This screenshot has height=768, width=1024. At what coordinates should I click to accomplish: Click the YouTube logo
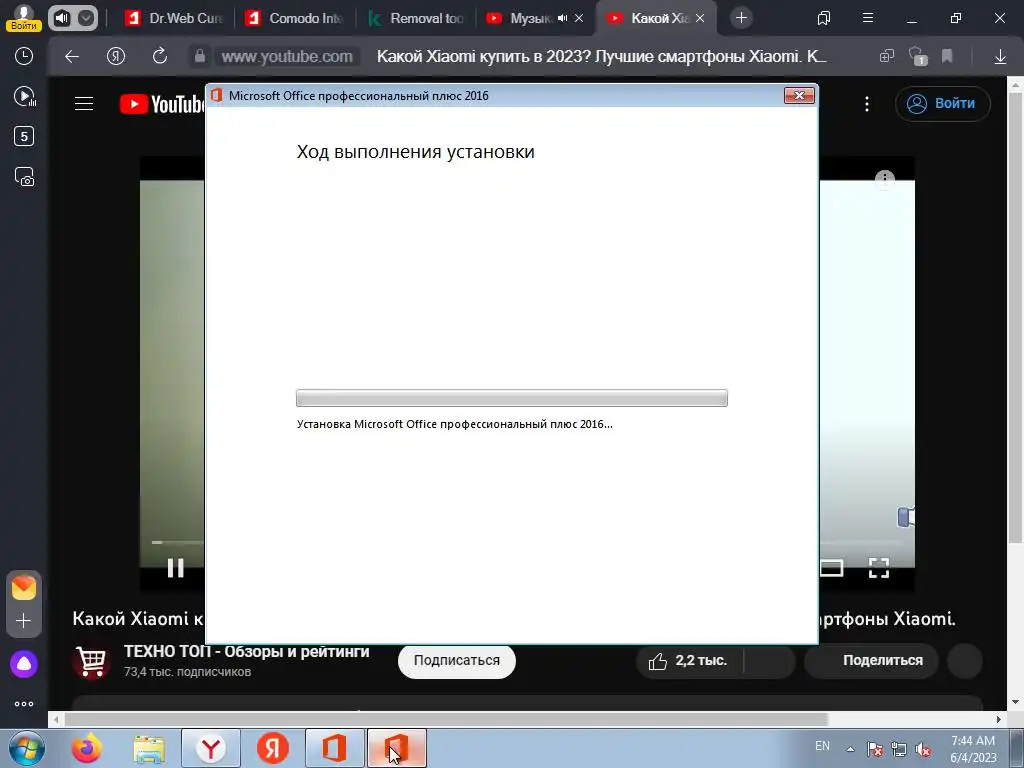[x=162, y=104]
